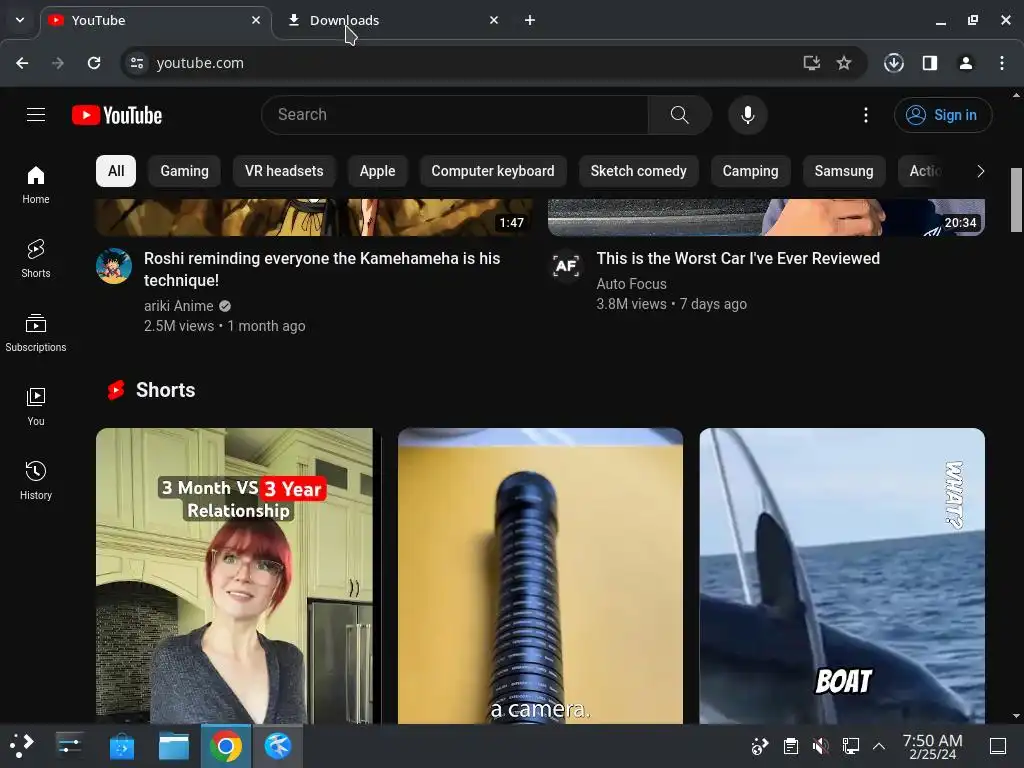
Task: Open Chrome profile icon
Action: click(x=966, y=63)
